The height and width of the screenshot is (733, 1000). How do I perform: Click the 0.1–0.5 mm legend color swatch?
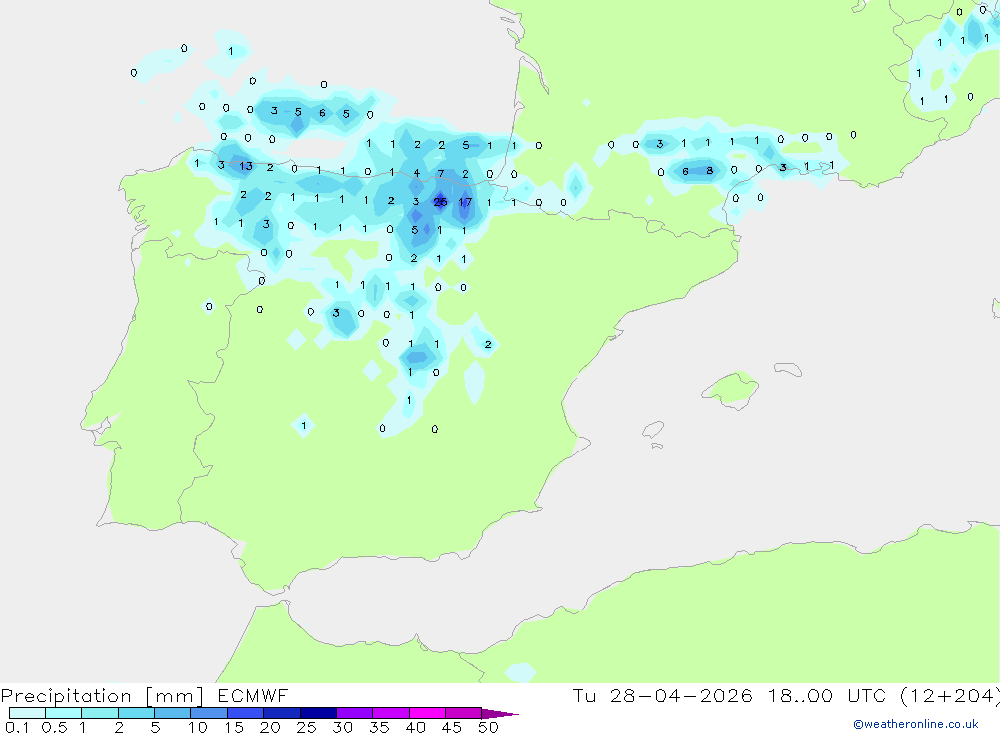pyautogui.click(x=27, y=713)
